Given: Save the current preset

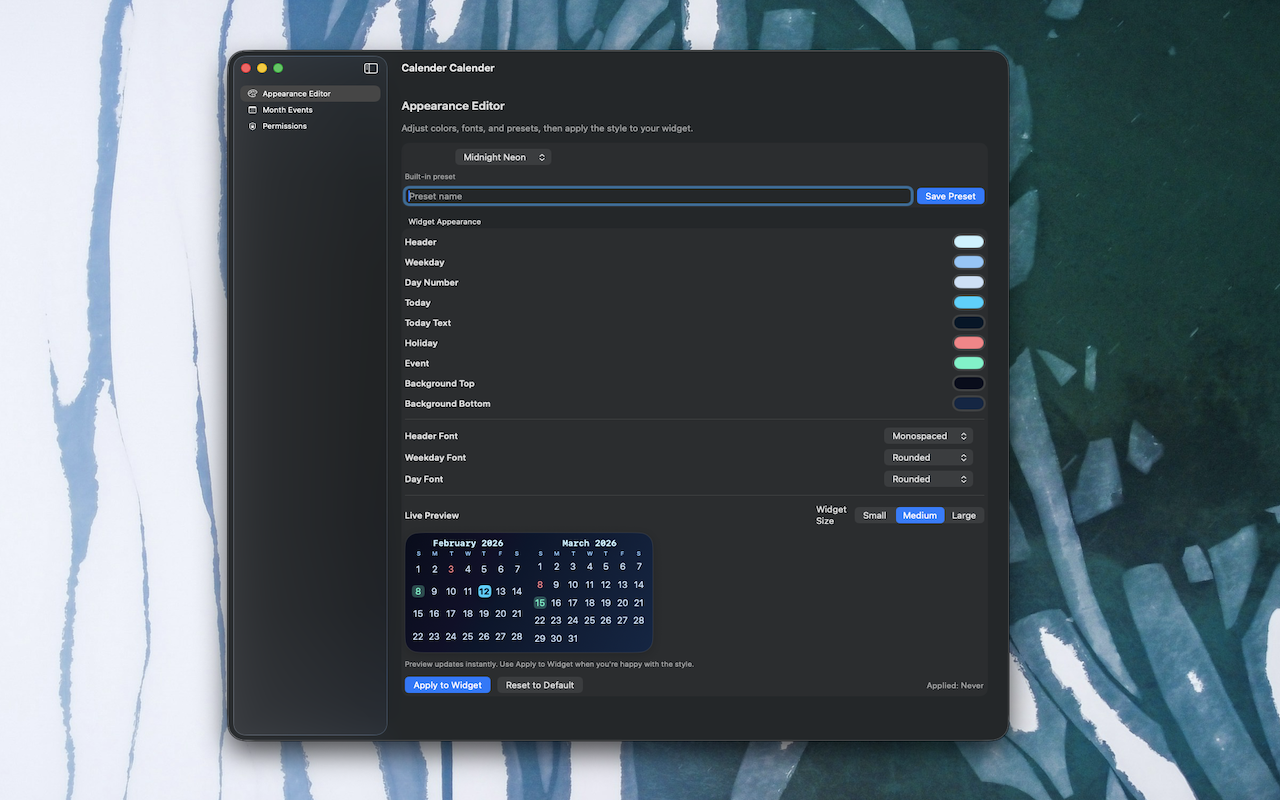Looking at the screenshot, I should (x=949, y=196).
